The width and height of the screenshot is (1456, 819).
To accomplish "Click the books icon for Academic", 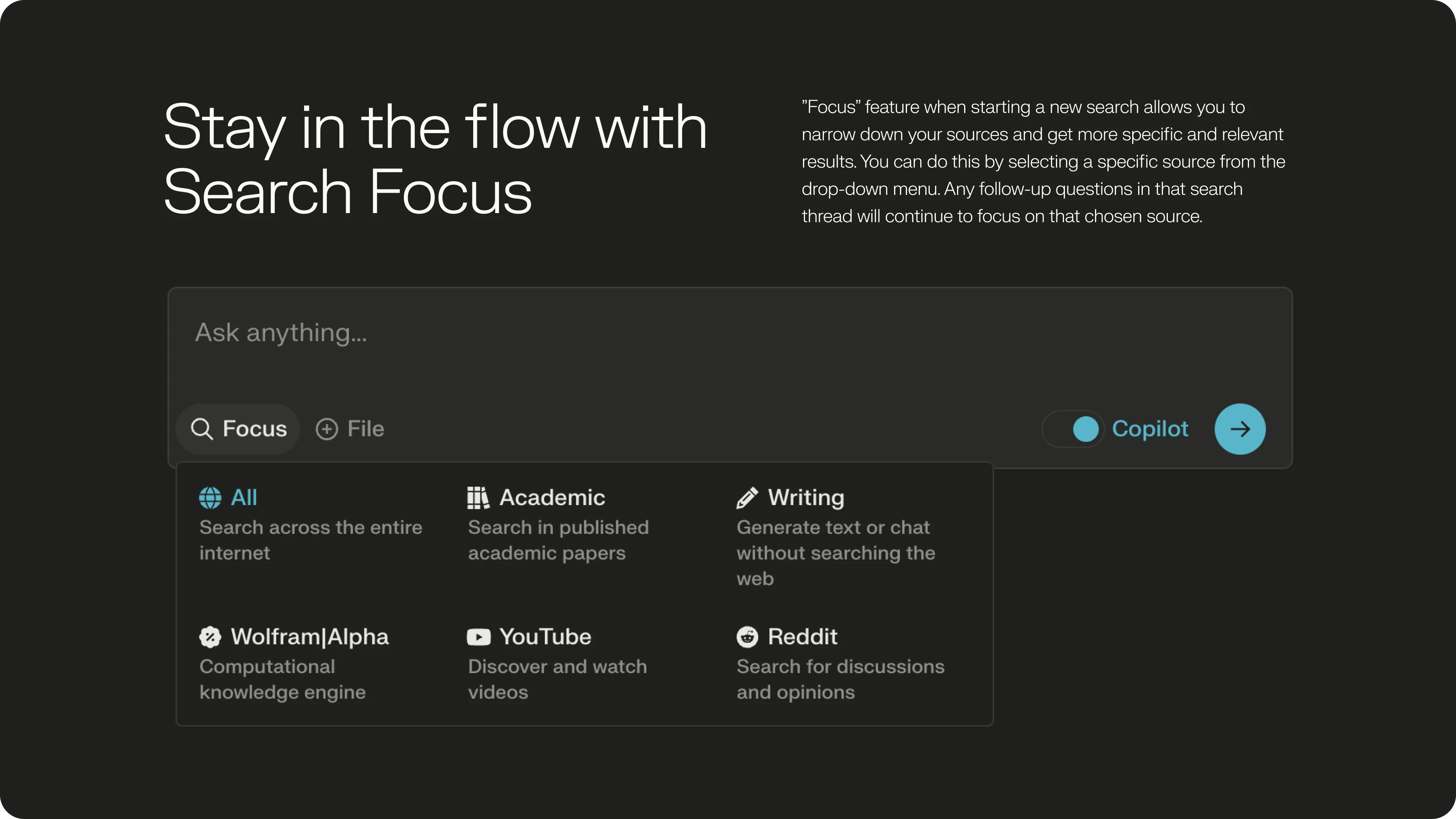I will point(478,498).
